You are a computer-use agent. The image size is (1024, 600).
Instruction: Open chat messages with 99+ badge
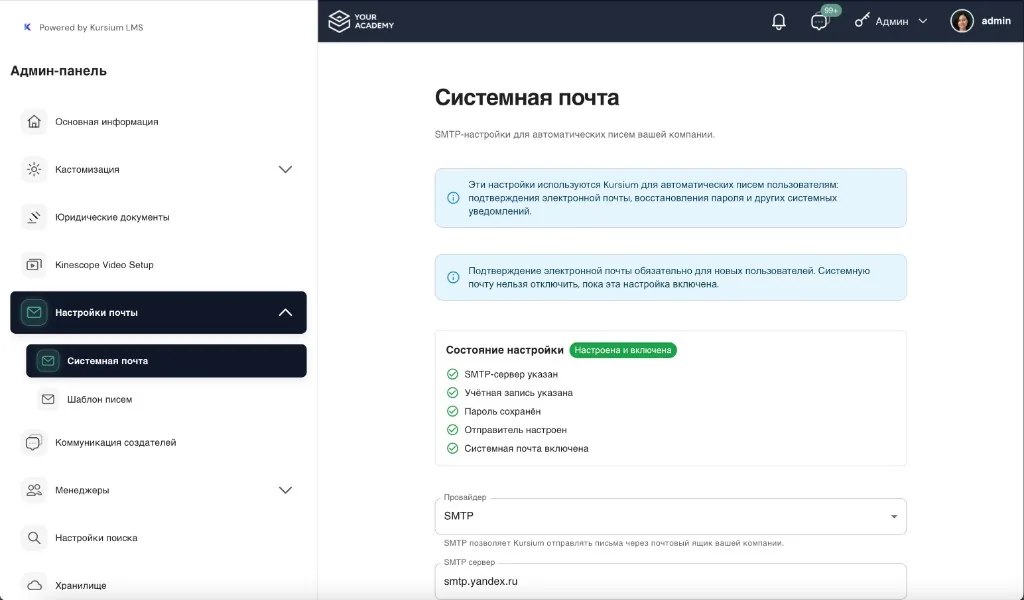point(820,22)
